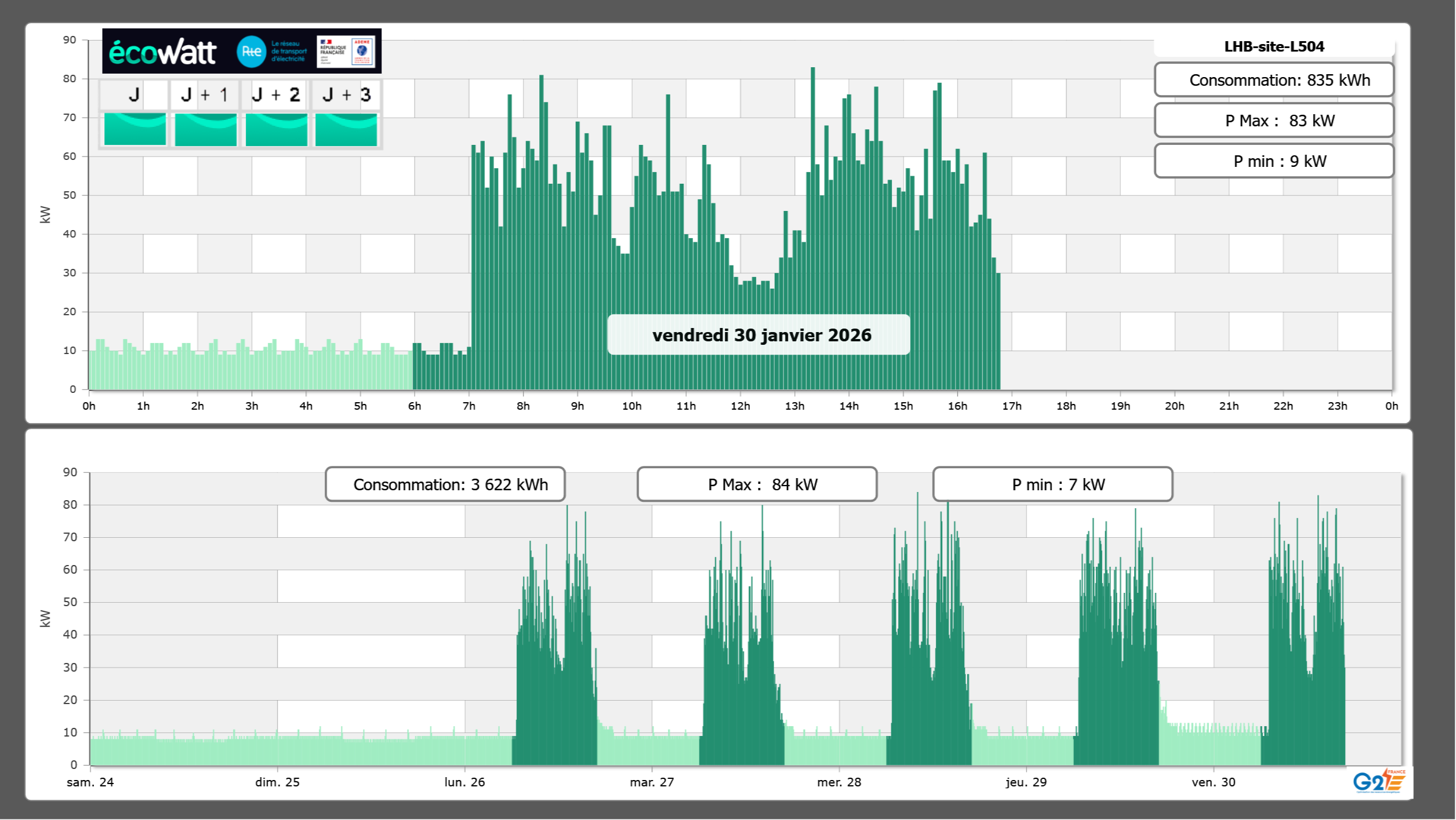This screenshot has height=820, width=1456.
Task: Click the LHB-site-L504 site title
Action: coord(1273,46)
